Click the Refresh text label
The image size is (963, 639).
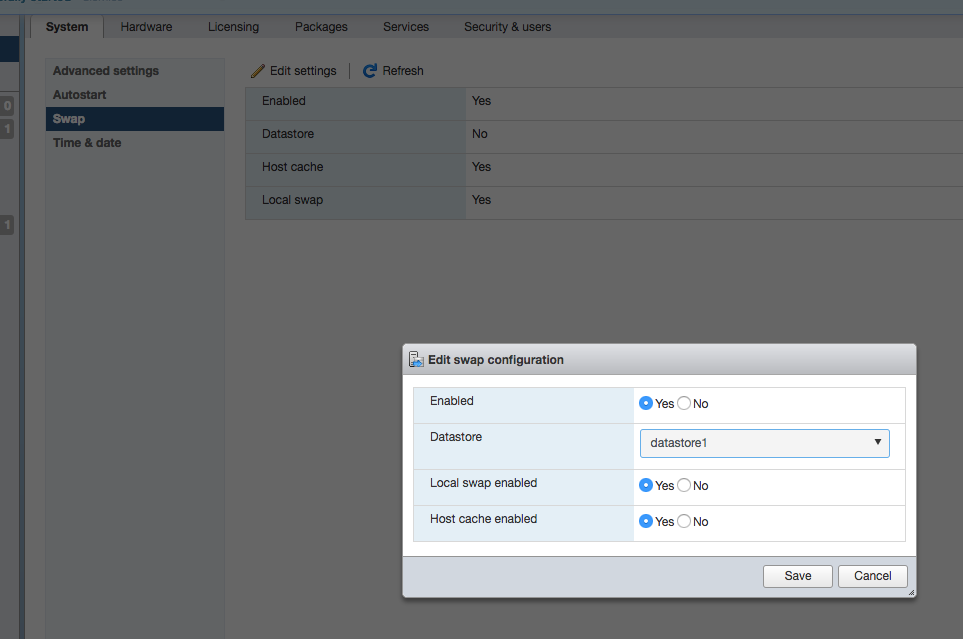[403, 71]
